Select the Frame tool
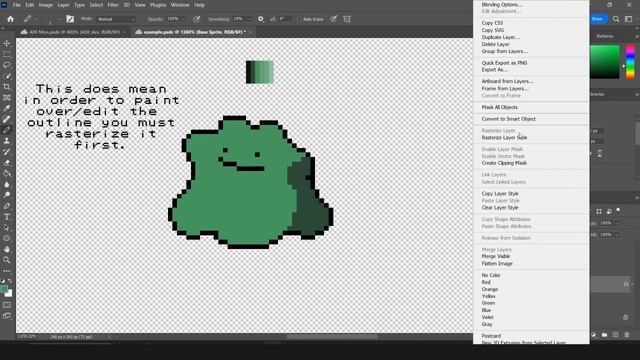640x360 pixels. point(7,98)
